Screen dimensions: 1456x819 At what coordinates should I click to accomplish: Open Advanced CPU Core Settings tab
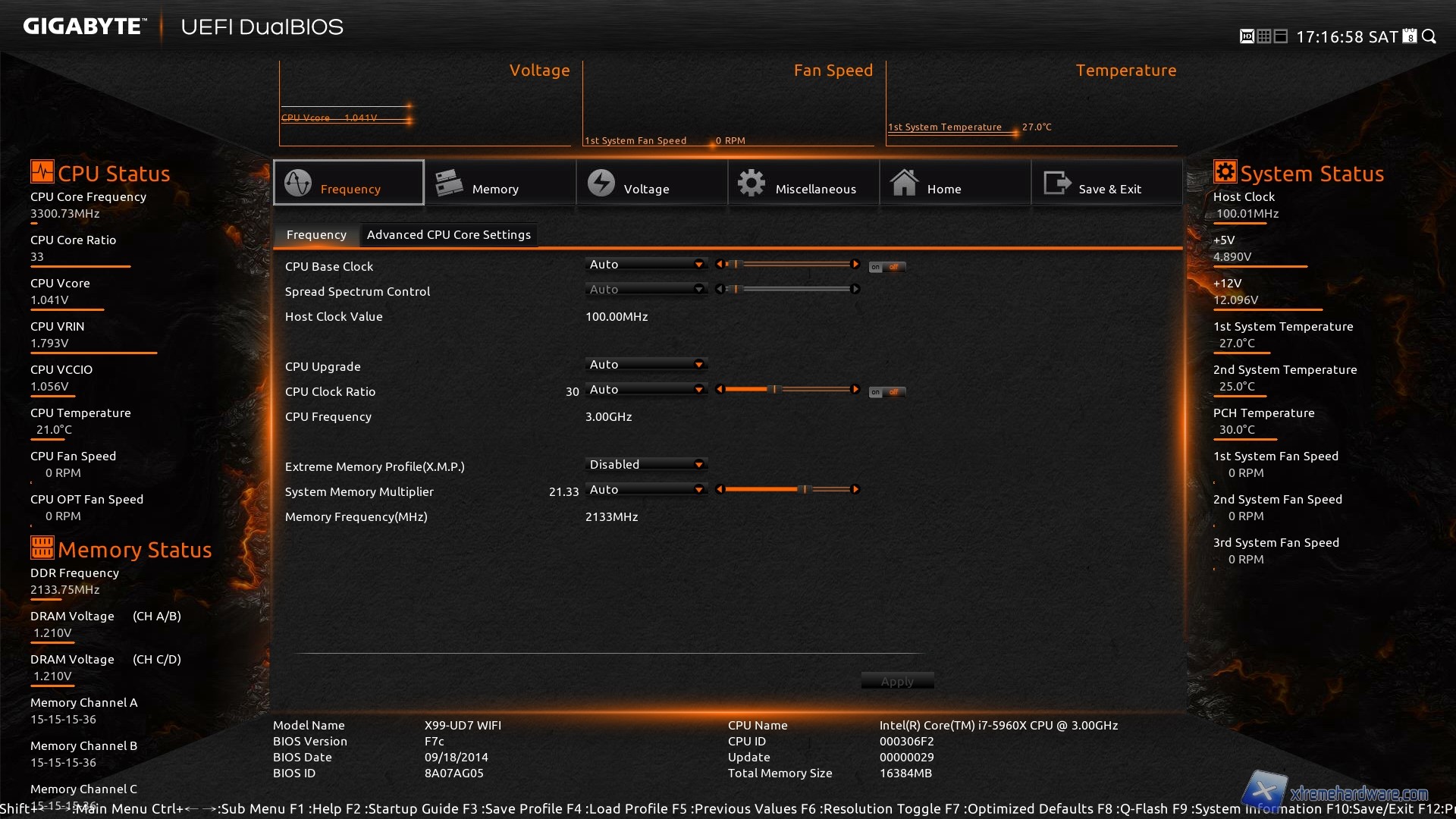[448, 235]
